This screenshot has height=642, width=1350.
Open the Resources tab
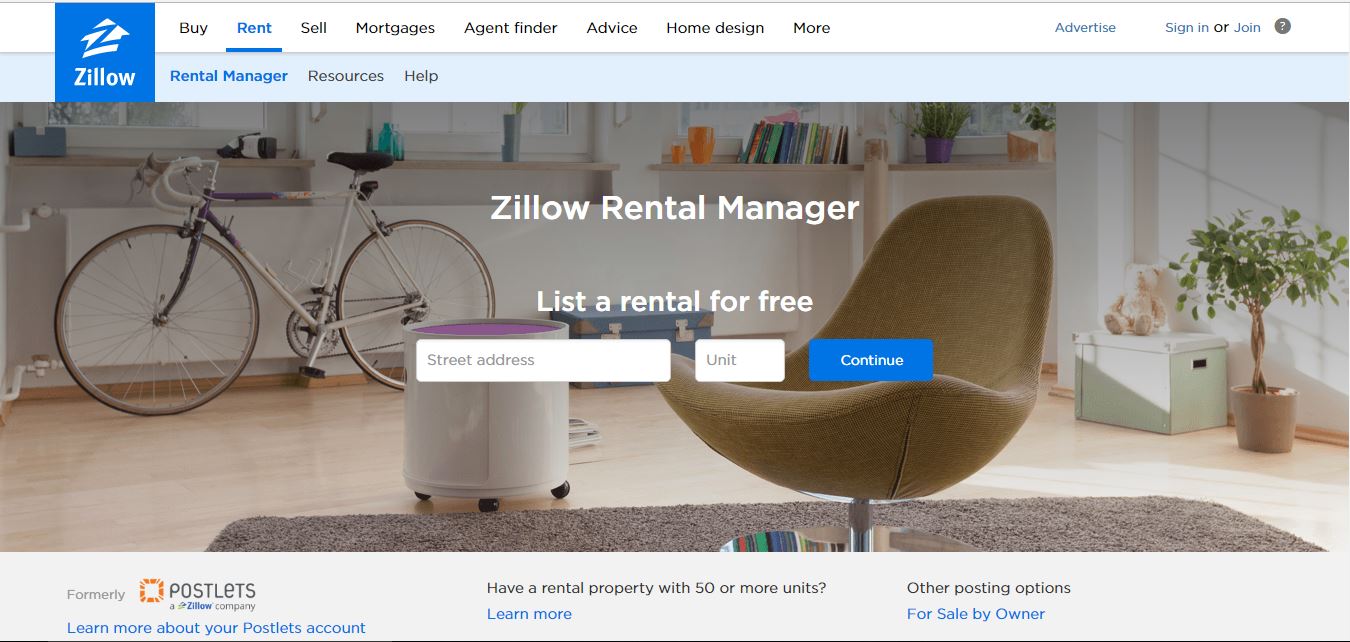coord(346,76)
